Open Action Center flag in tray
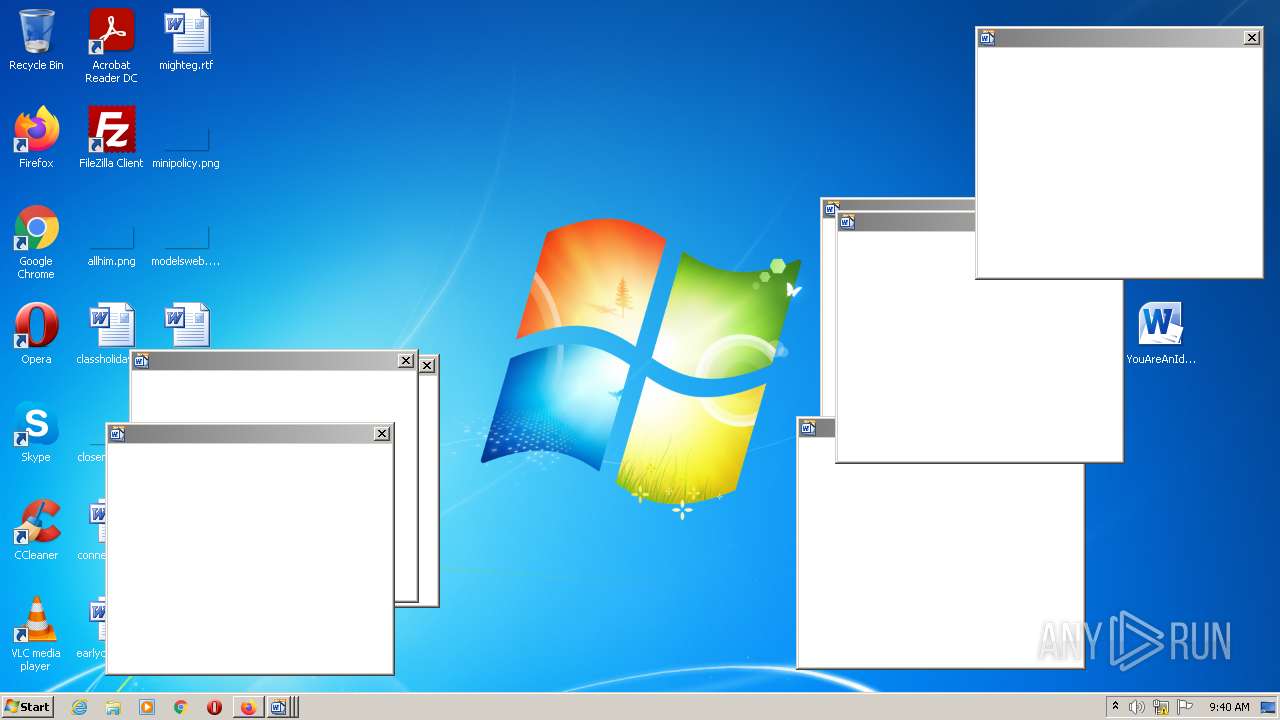Viewport: 1280px width, 720px height. coord(1185,707)
